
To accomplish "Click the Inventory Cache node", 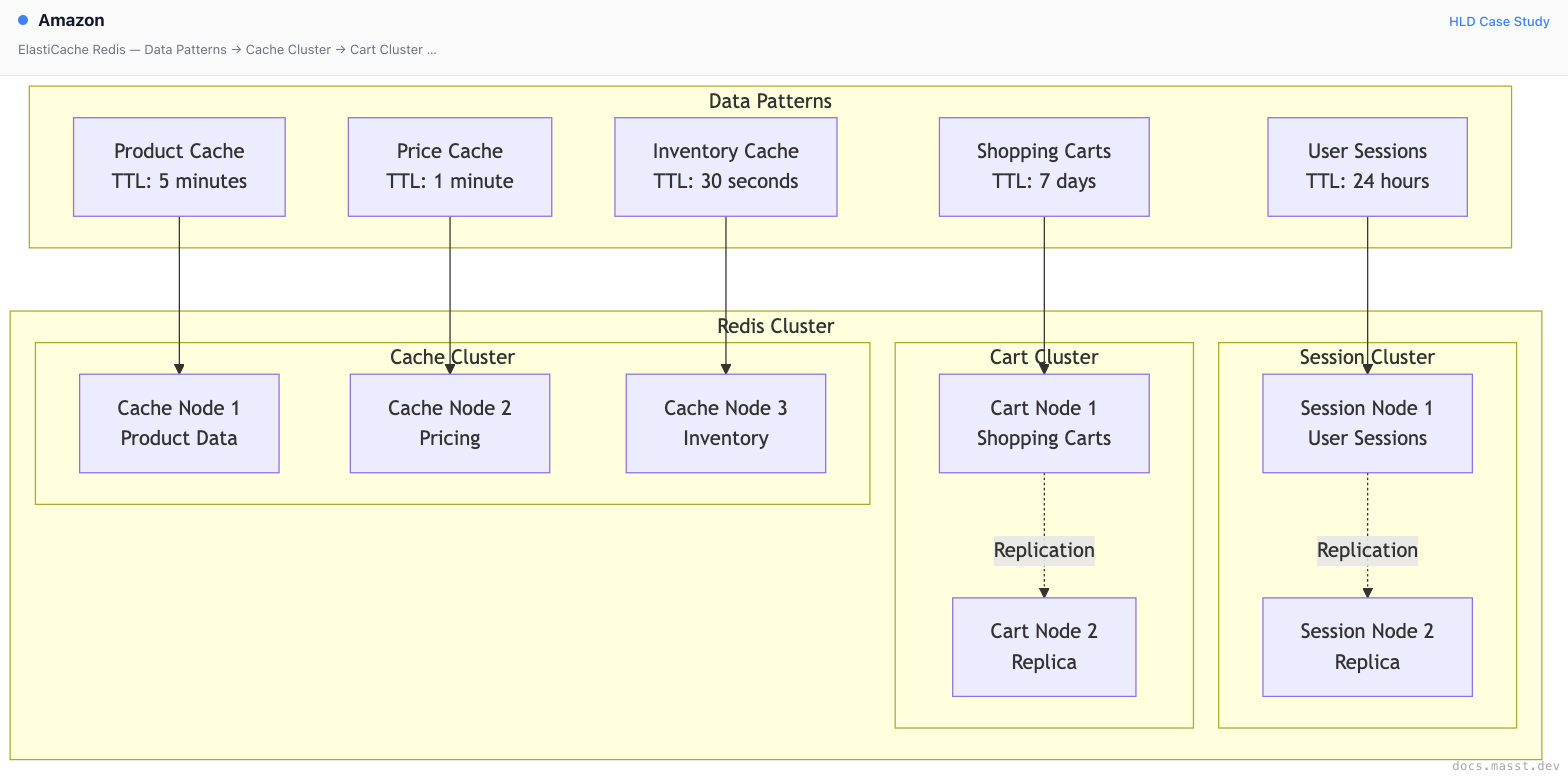I will (726, 167).
